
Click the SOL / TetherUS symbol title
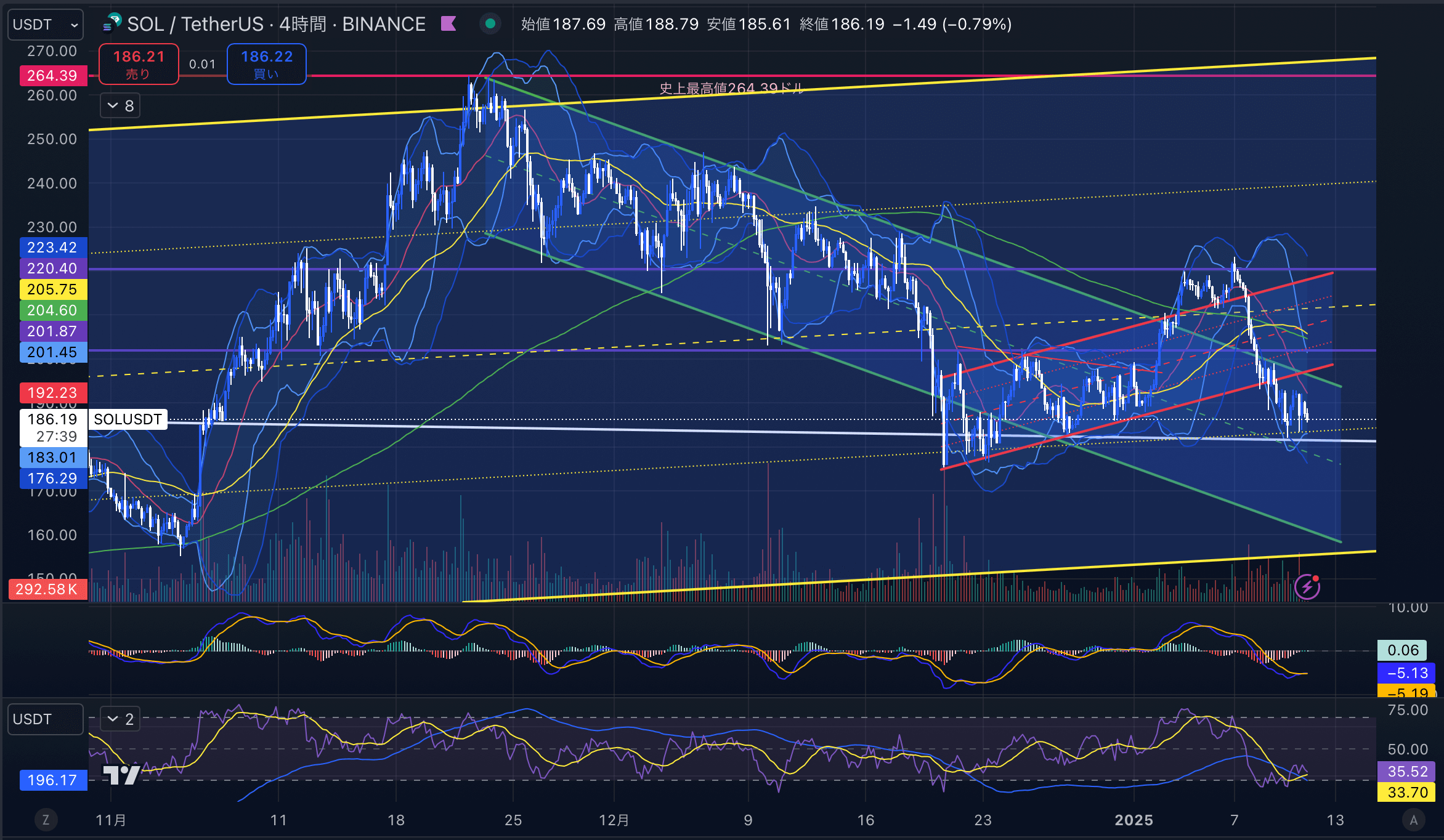pos(195,24)
